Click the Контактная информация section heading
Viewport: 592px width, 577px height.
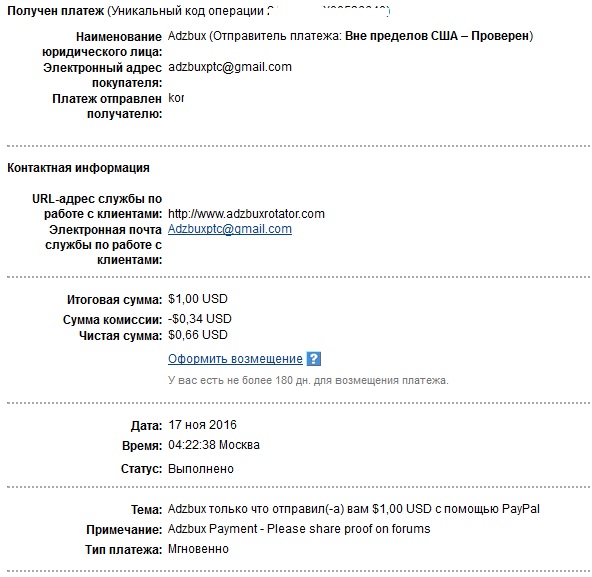point(78,168)
